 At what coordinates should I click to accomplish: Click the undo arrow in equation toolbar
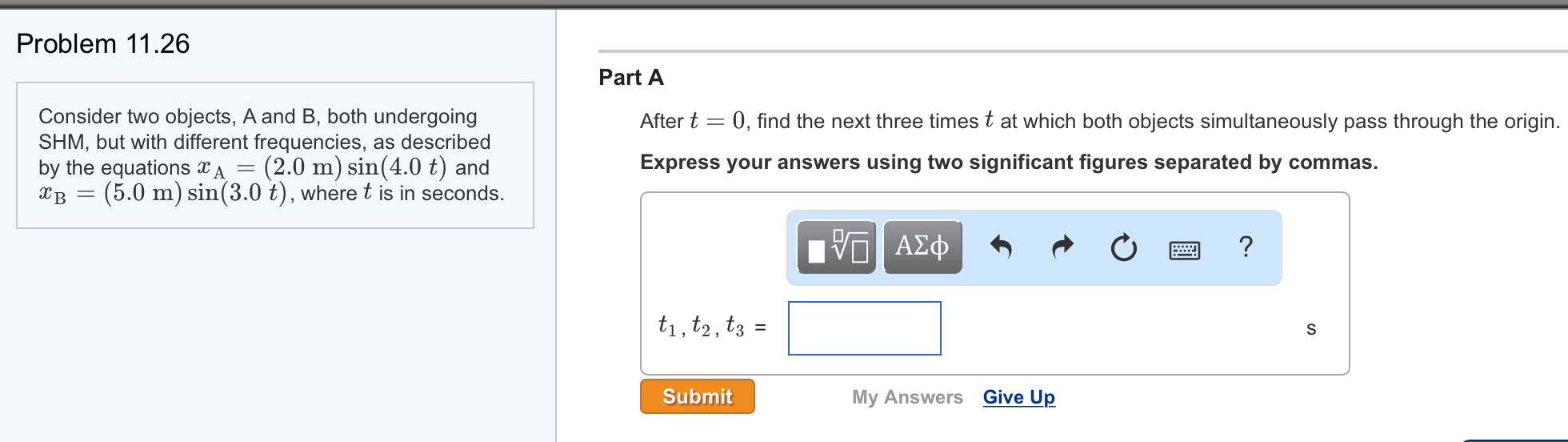point(1001,247)
